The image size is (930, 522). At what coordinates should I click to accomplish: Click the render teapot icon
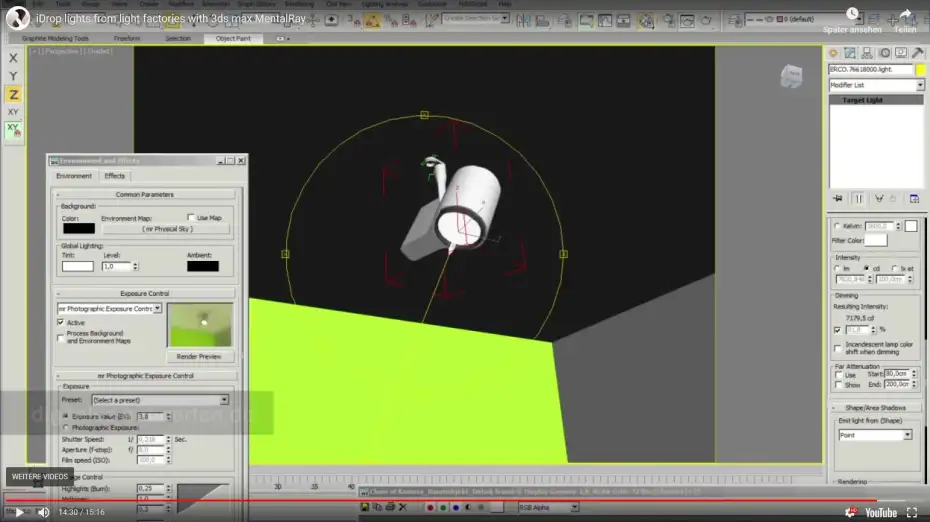click(x=706, y=21)
